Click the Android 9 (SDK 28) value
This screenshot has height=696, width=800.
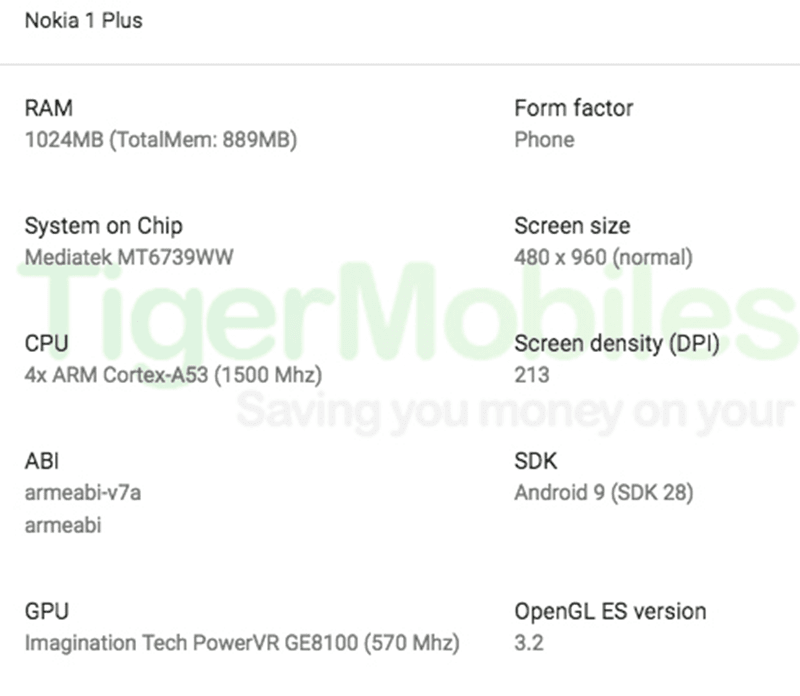click(x=603, y=493)
